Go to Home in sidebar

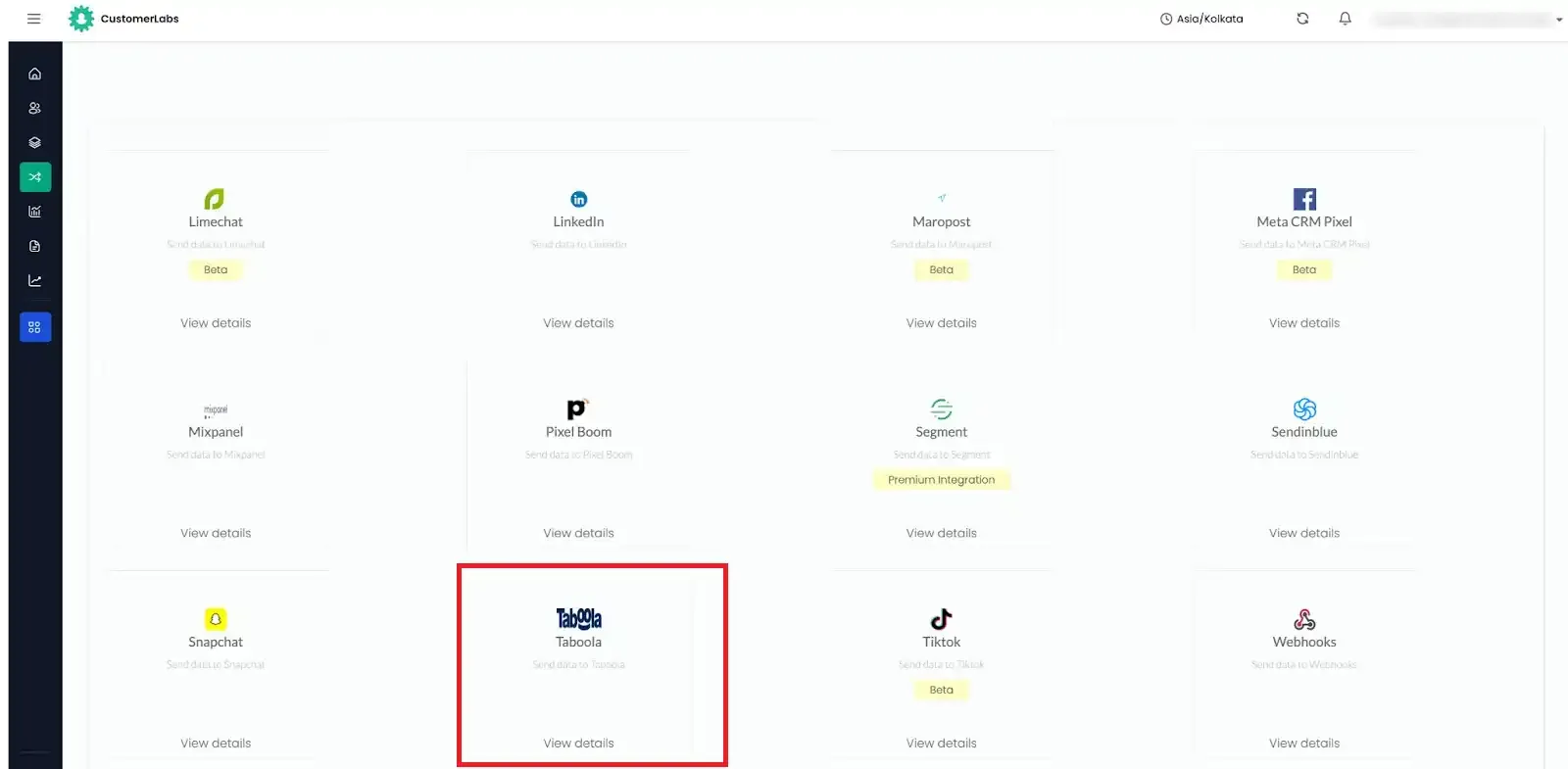(x=35, y=73)
